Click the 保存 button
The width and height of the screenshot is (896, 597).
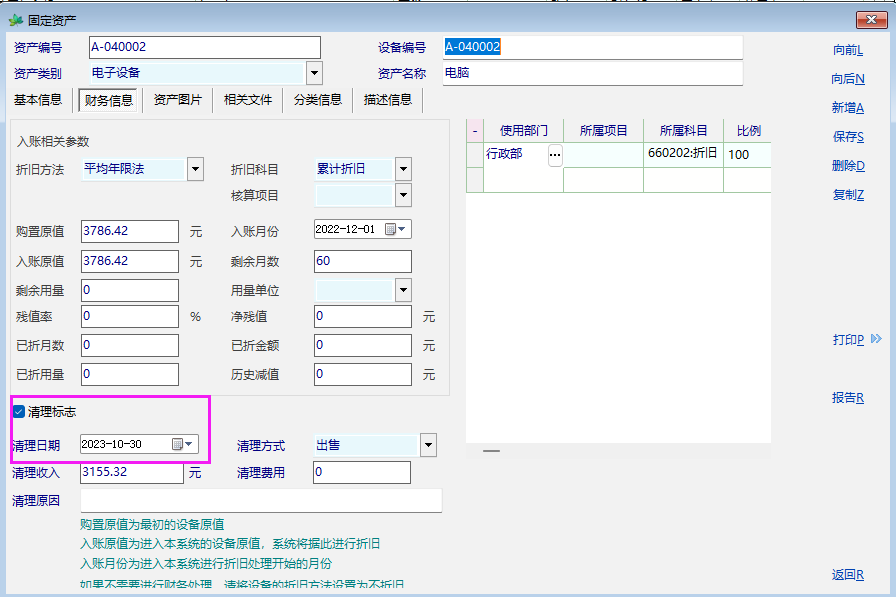[x=848, y=136]
